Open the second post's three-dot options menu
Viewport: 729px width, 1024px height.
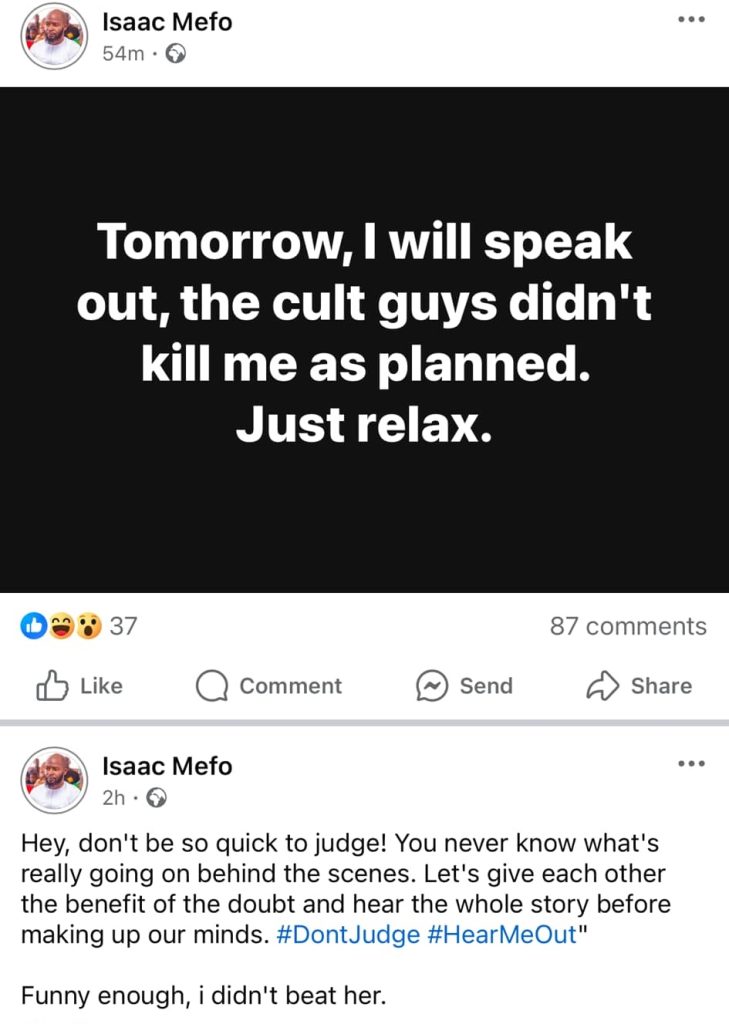tap(691, 764)
